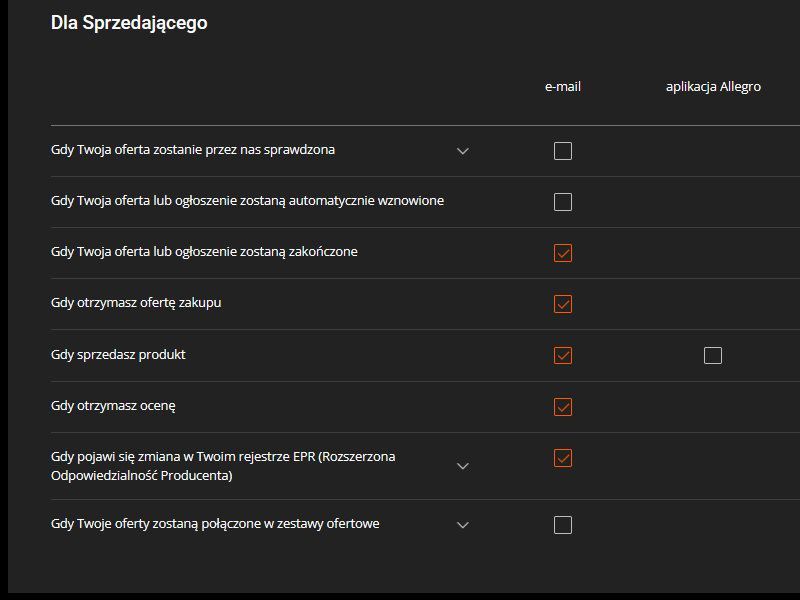The height and width of the screenshot is (600, 800).
Task: Check e-mail box for 'automatycznie wznowione' row
Action: 563,202
